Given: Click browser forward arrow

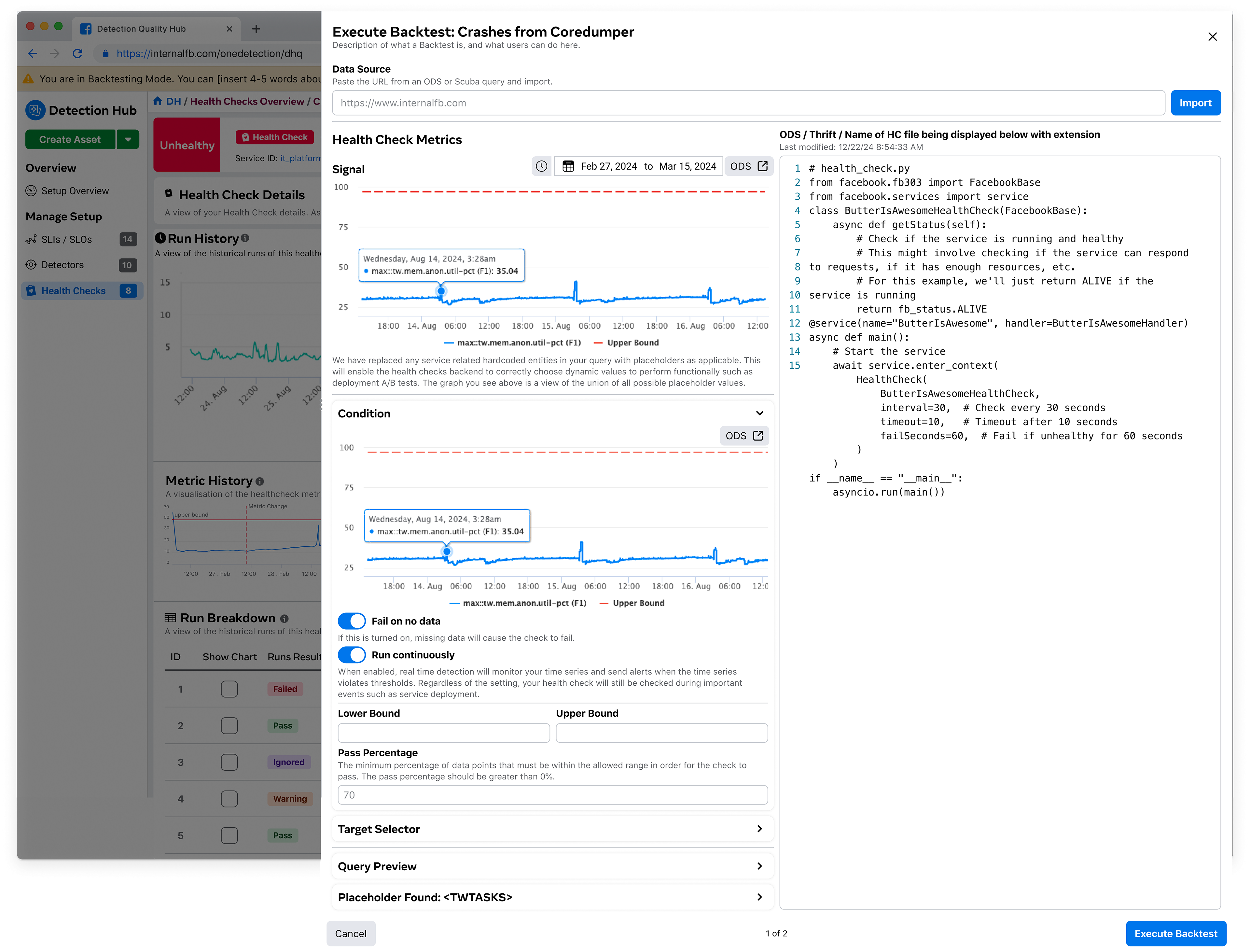Looking at the screenshot, I should pos(54,54).
